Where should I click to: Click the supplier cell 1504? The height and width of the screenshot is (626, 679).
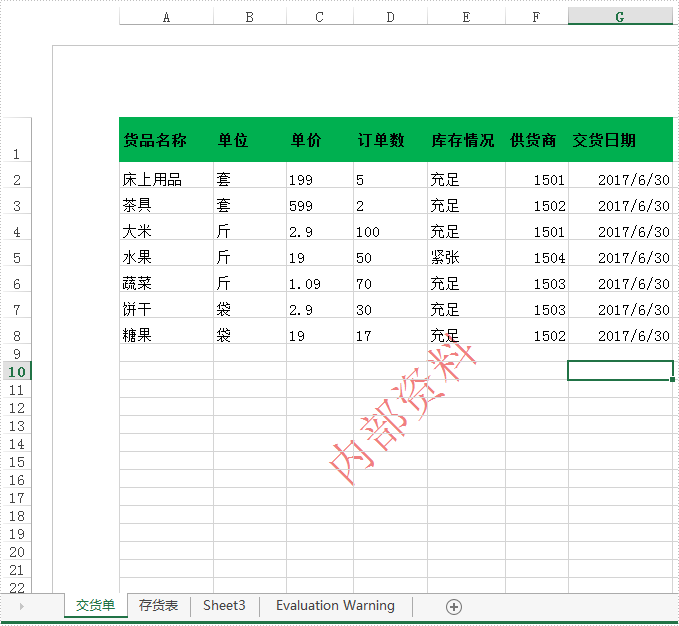coord(536,253)
